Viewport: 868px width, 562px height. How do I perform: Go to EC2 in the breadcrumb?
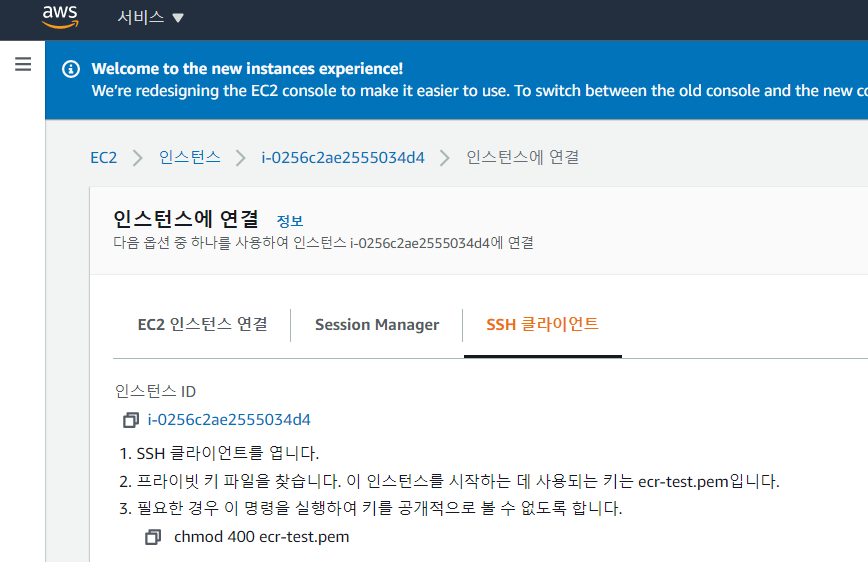(x=103, y=157)
